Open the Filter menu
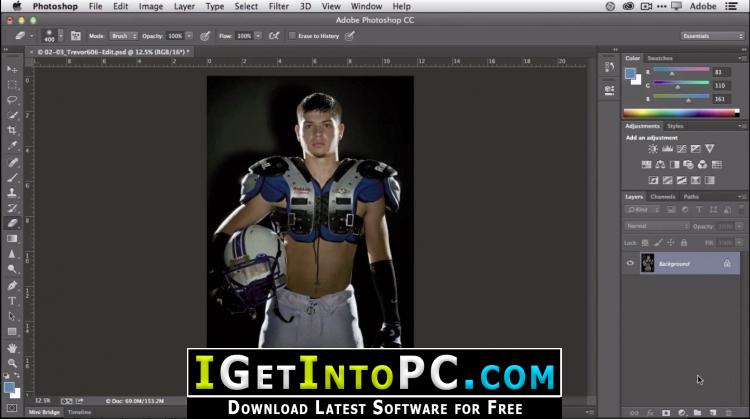Viewport: 750px width, 419px height. pyautogui.click(x=278, y=6)
